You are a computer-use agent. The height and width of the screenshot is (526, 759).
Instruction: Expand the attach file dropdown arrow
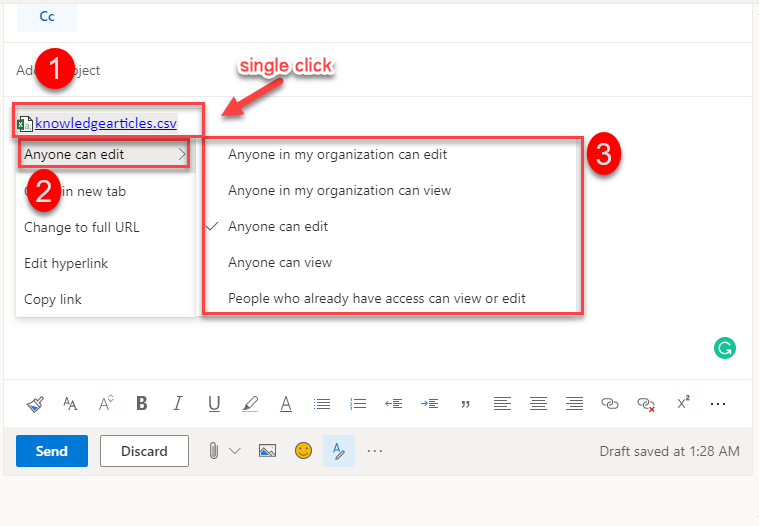[235, 451]
